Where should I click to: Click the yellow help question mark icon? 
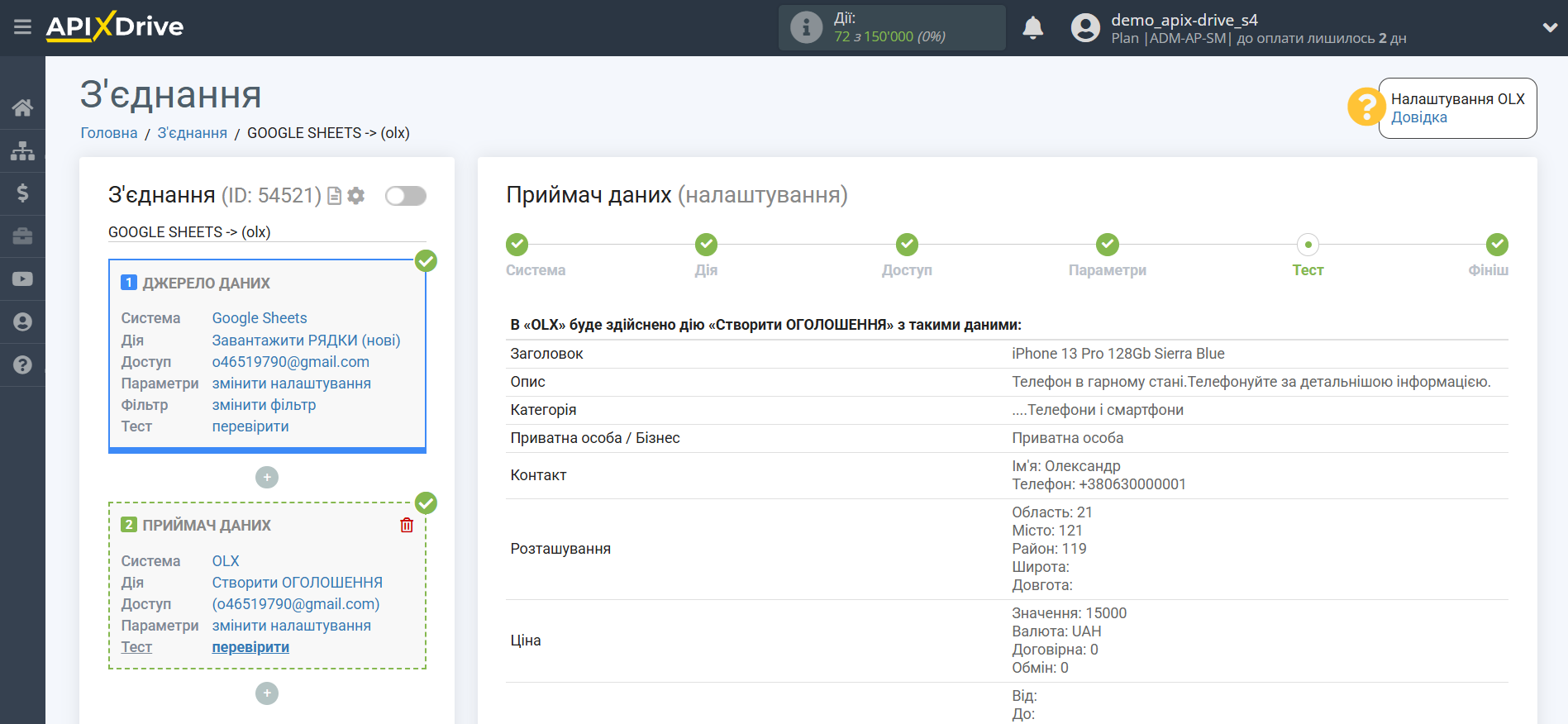click(1365, 107)
